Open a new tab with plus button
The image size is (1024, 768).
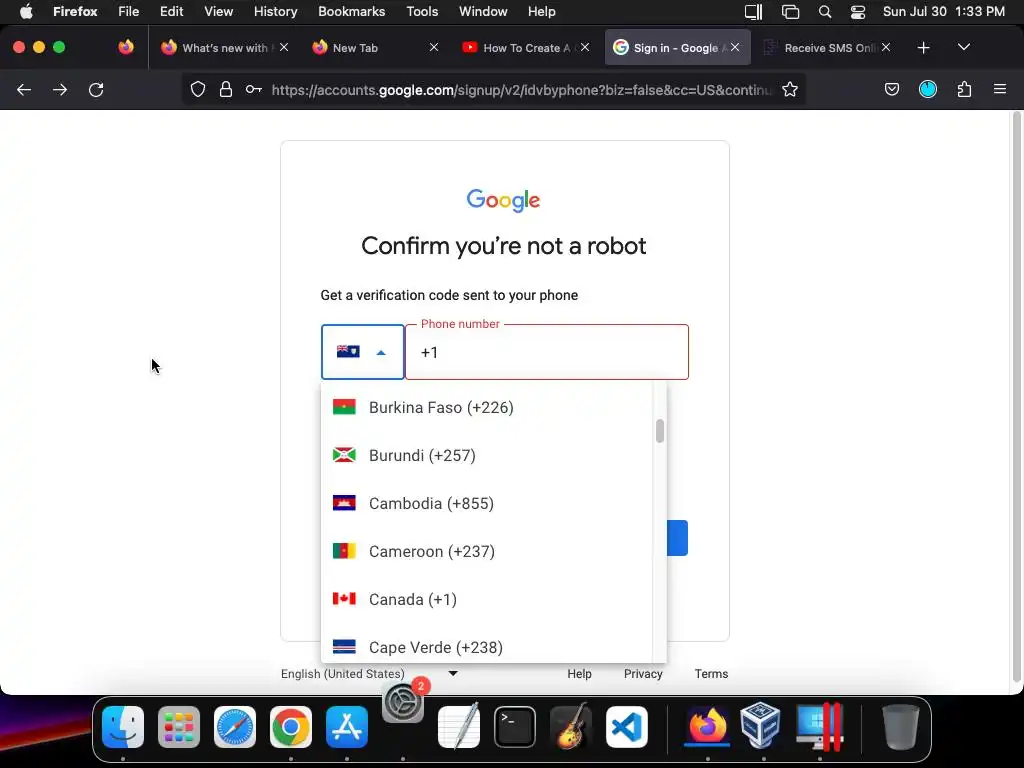[x=923, y=48]
